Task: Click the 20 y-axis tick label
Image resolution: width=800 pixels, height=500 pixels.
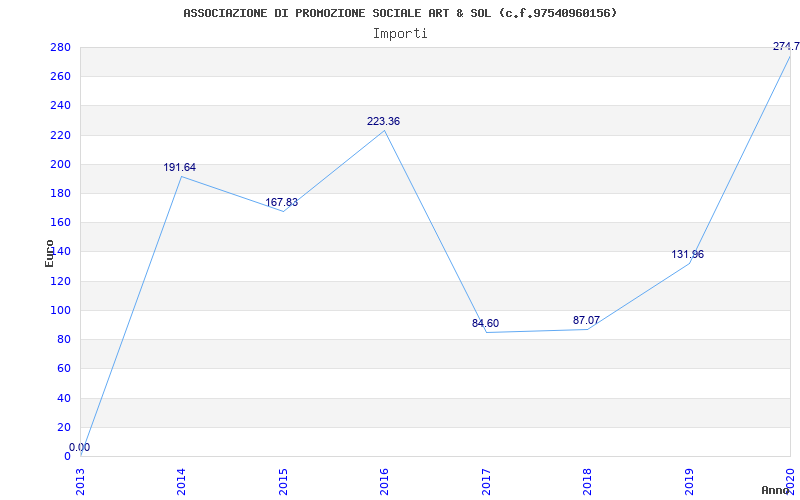Action: 63,427
